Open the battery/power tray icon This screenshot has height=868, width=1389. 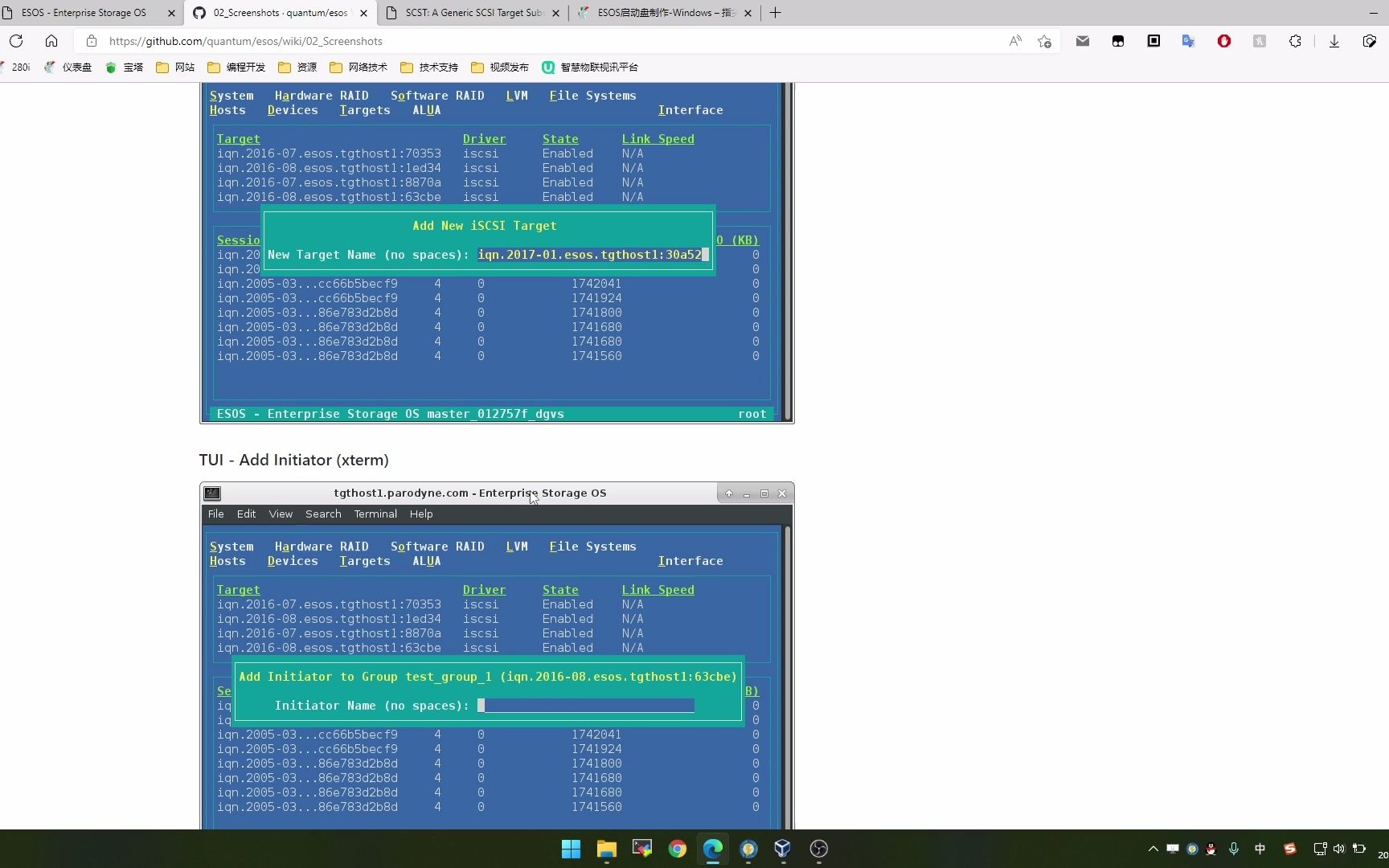pyautogui.click(x=1359, y=849)
